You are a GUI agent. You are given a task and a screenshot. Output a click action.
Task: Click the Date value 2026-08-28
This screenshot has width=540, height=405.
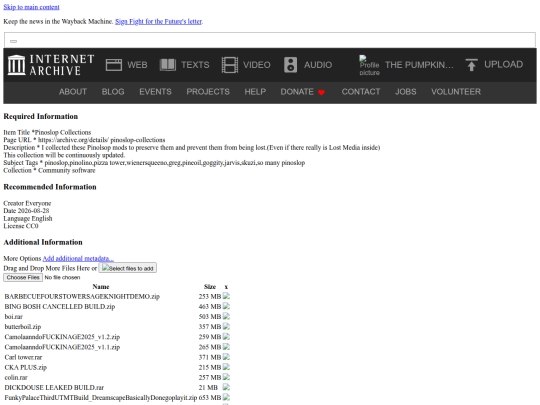33,211
